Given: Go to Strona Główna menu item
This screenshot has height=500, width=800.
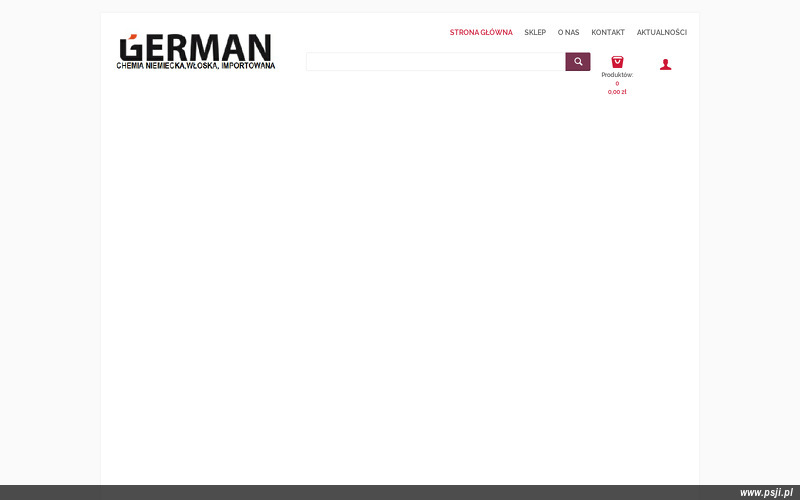Looking at the screenshot, I should pos(481,32).
